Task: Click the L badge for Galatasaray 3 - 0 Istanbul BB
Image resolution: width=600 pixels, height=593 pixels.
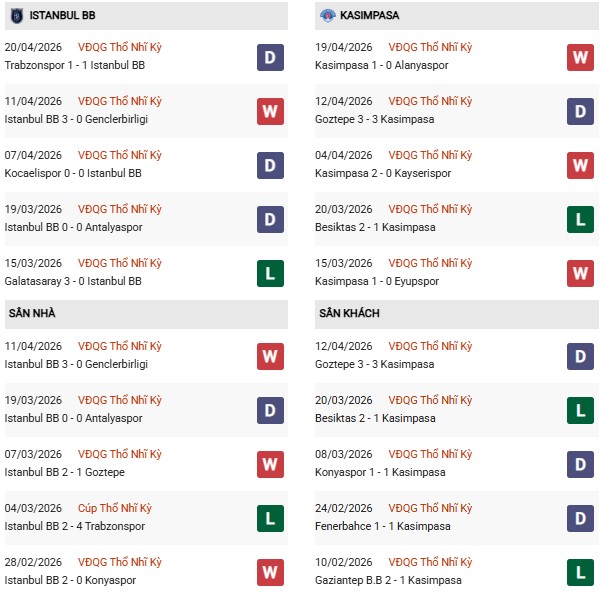Action: click(270, 273)
